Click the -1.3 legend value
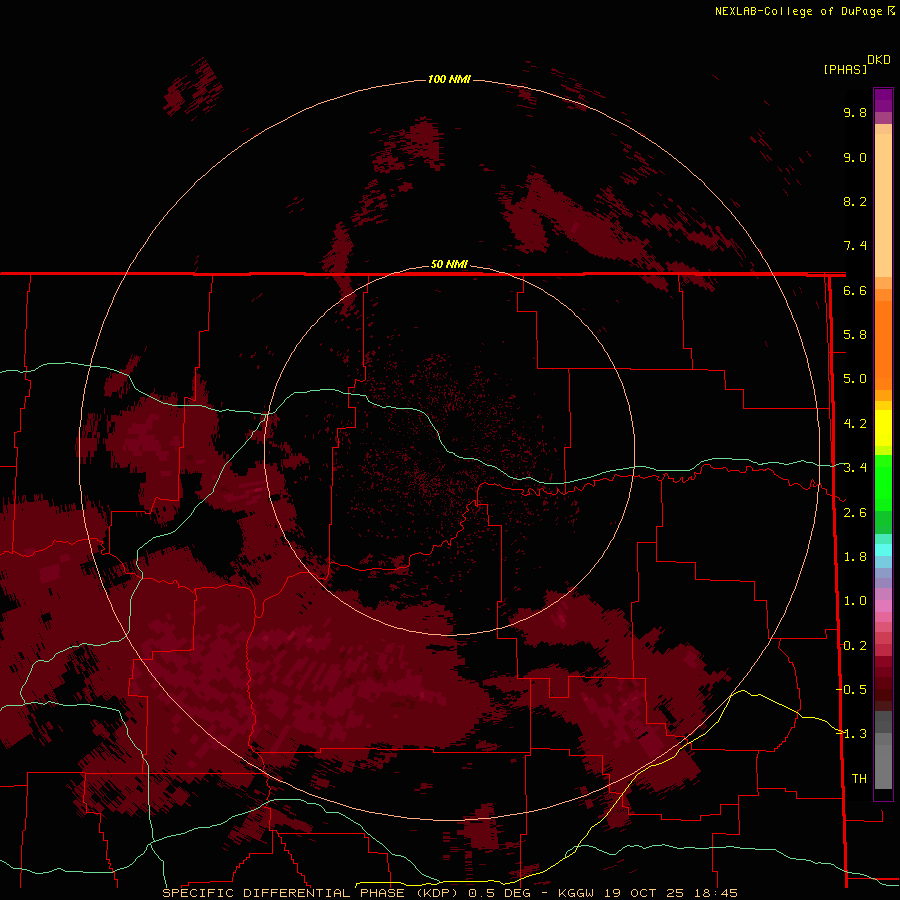Screen dimensions: 900x900 pos(852,734)
